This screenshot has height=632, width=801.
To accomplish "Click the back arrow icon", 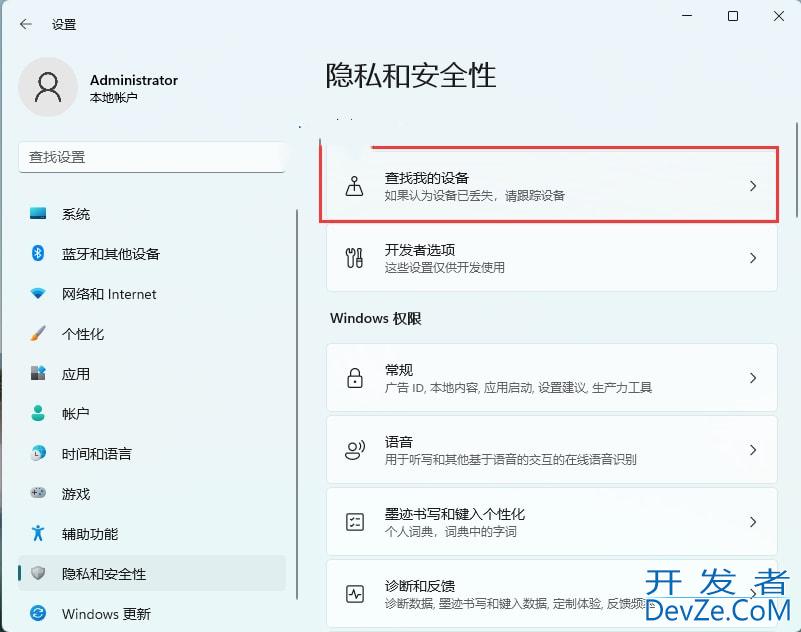I will [x=26, y=24].
